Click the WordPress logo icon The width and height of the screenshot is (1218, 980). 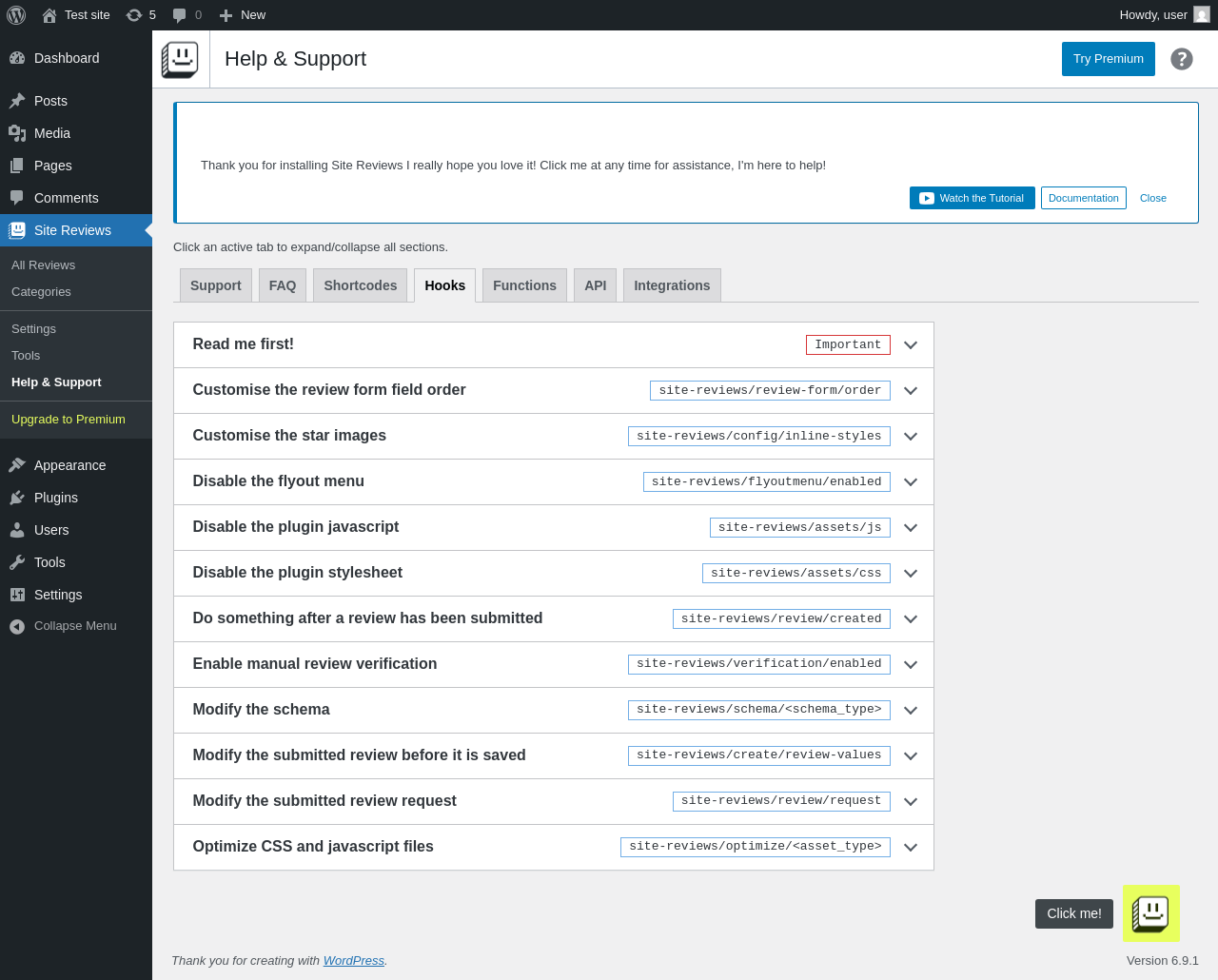point(16,15)
